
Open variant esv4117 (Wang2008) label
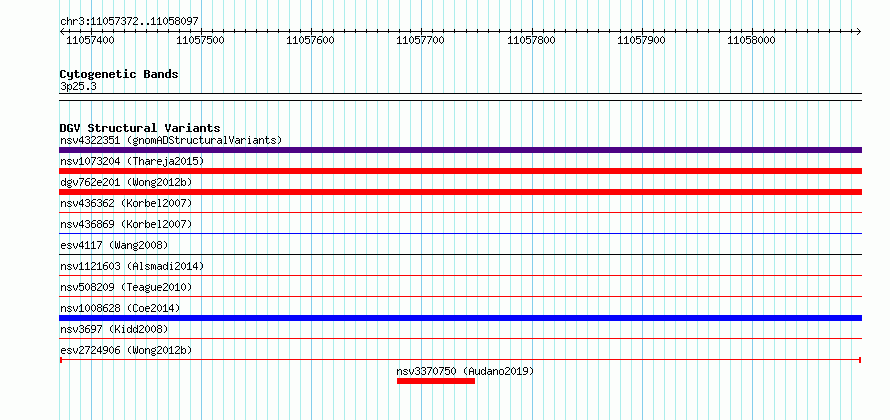tap(115, 245)
